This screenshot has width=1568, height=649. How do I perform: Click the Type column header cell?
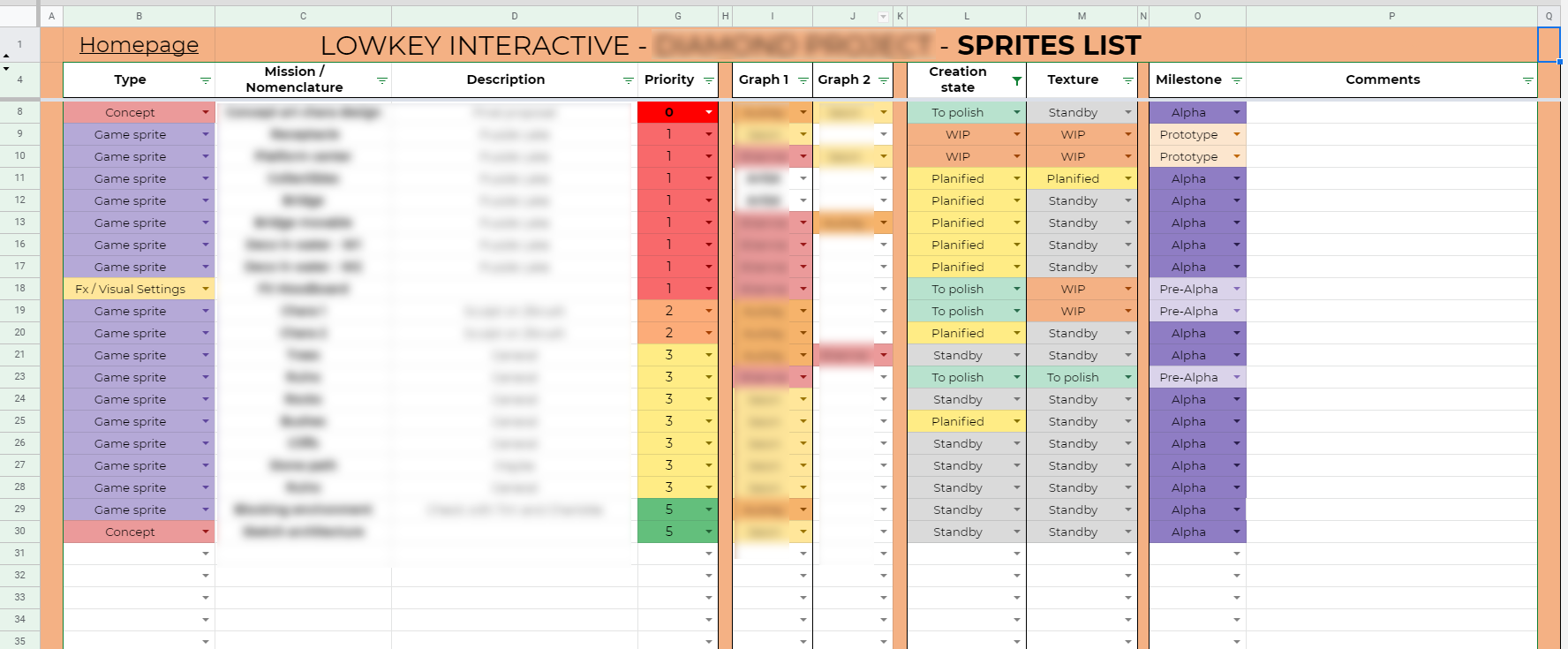(x=139, y=79)
